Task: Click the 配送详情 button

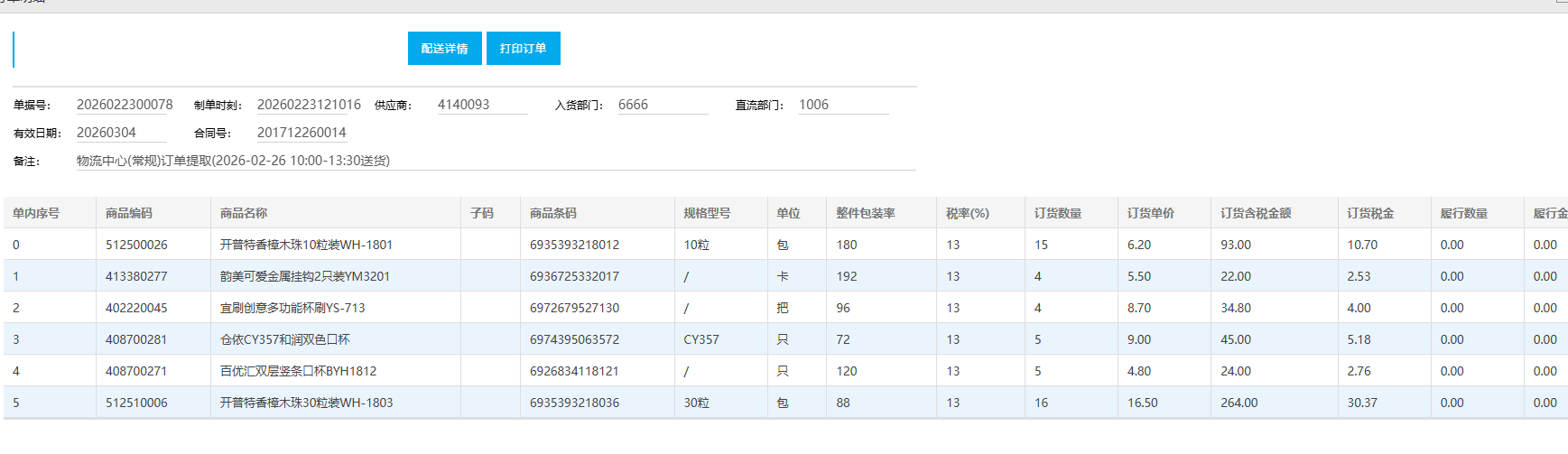Action: coord(444,49)
